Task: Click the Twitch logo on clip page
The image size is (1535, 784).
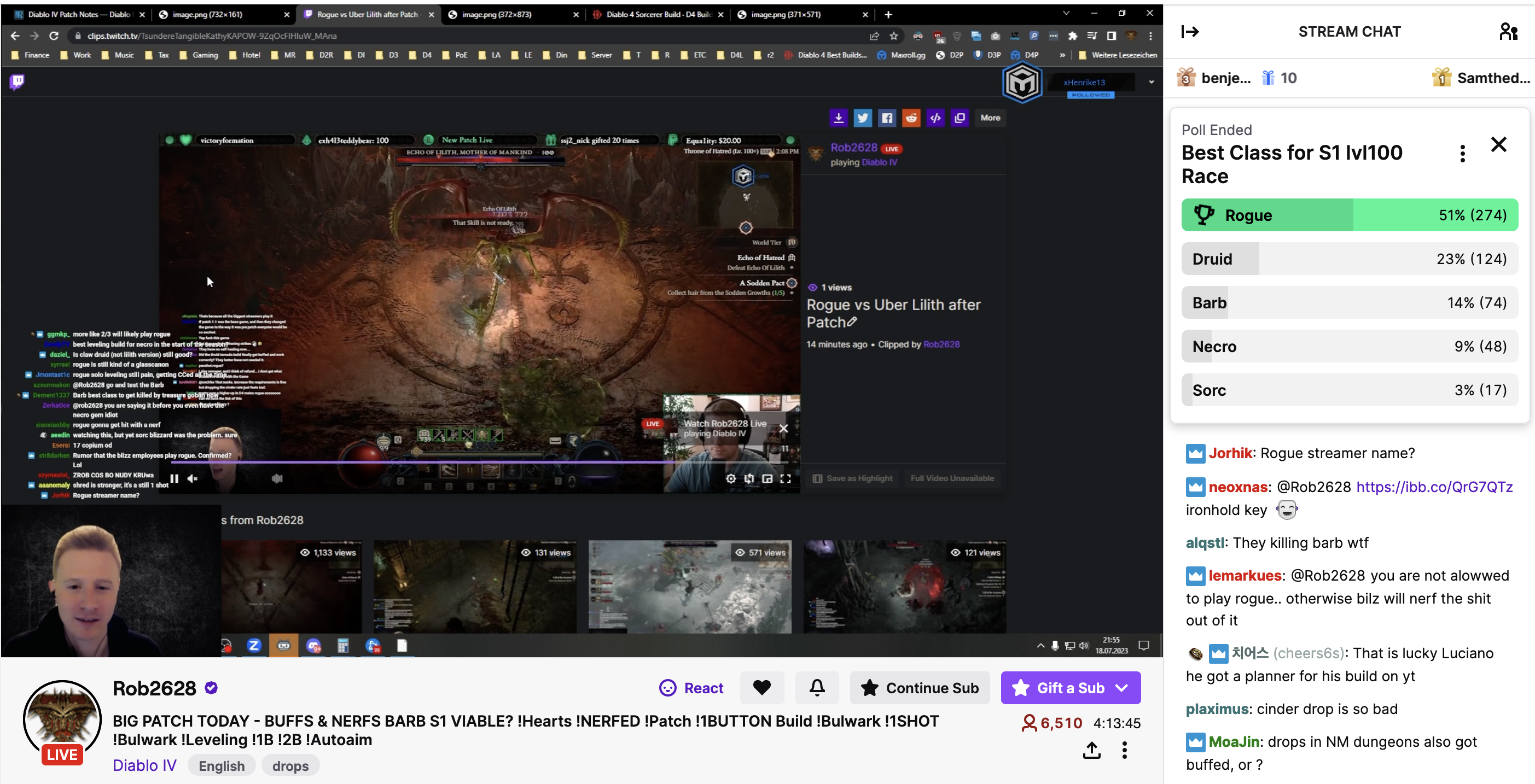Action: tap(18, 81)
